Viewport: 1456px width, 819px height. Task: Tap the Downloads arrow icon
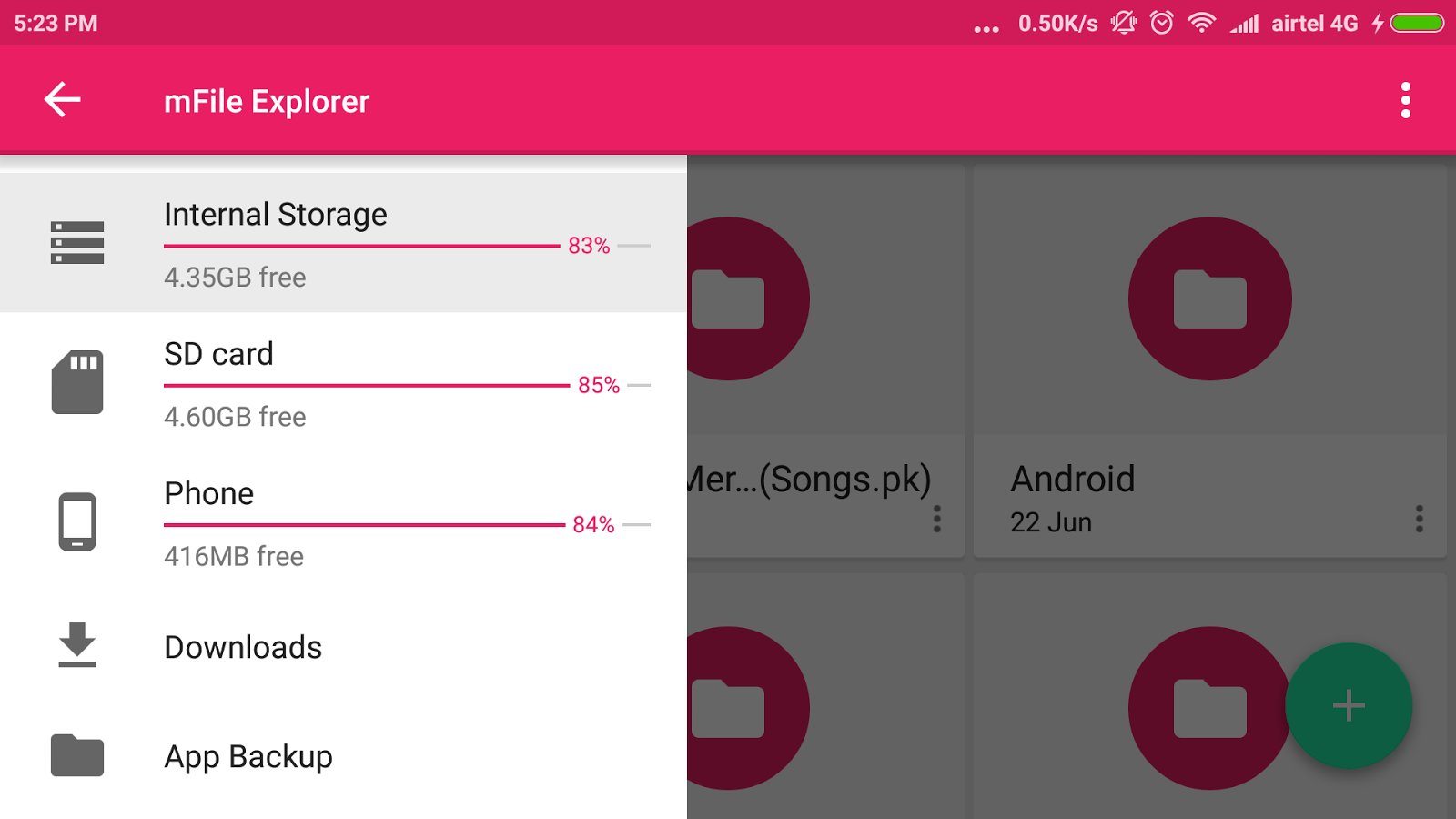point(77,645)
